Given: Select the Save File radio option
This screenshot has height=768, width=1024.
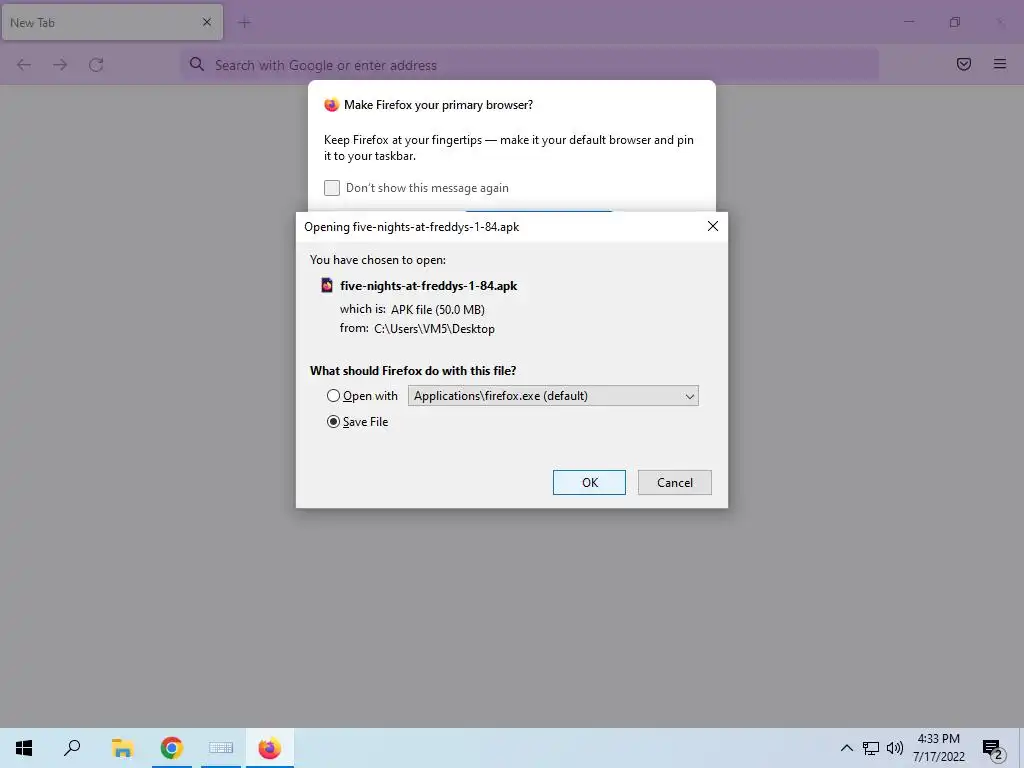Looking at the screenshot, I should (333, 422).
